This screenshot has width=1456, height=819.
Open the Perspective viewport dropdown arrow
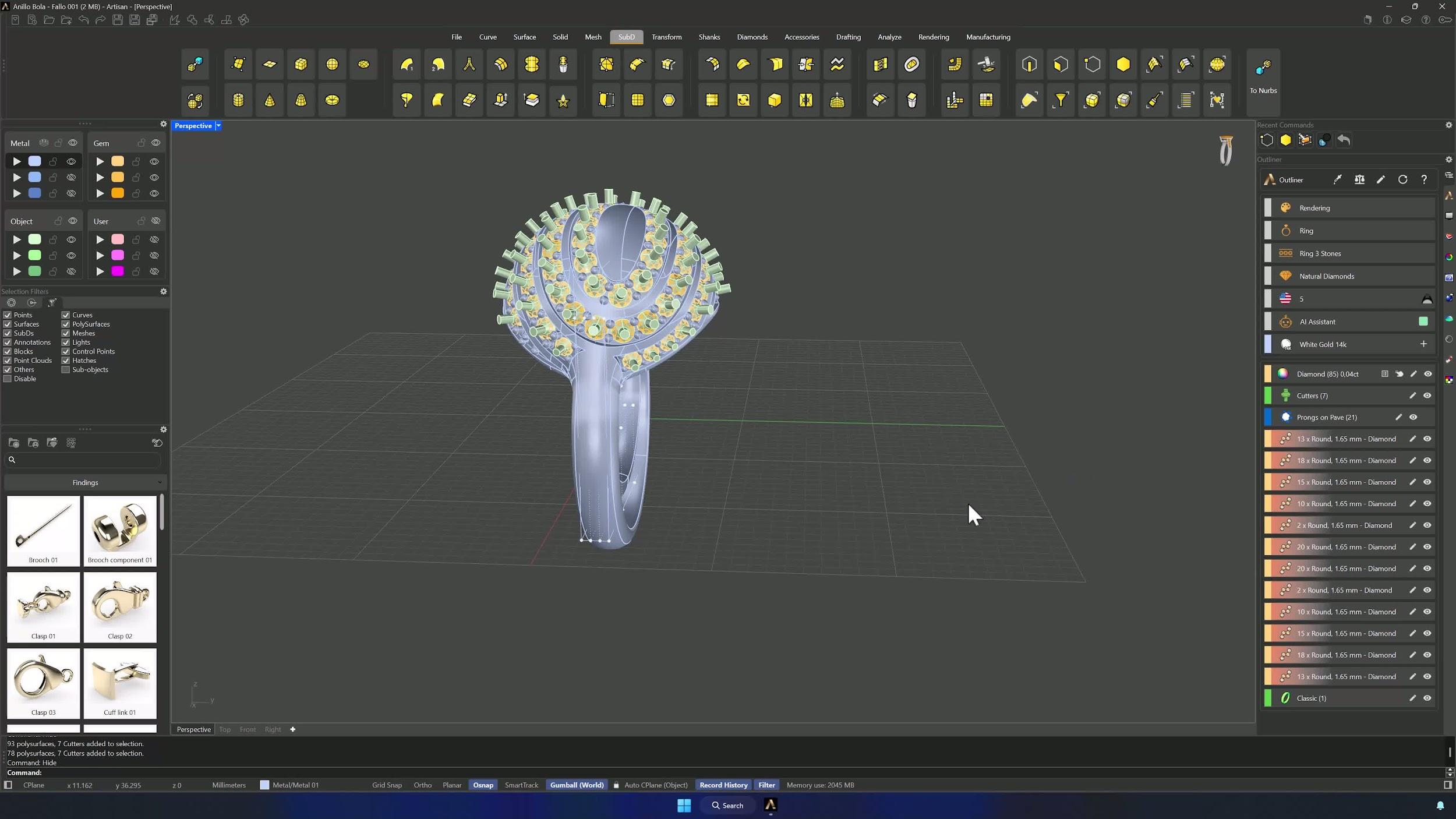coord(218,126)
